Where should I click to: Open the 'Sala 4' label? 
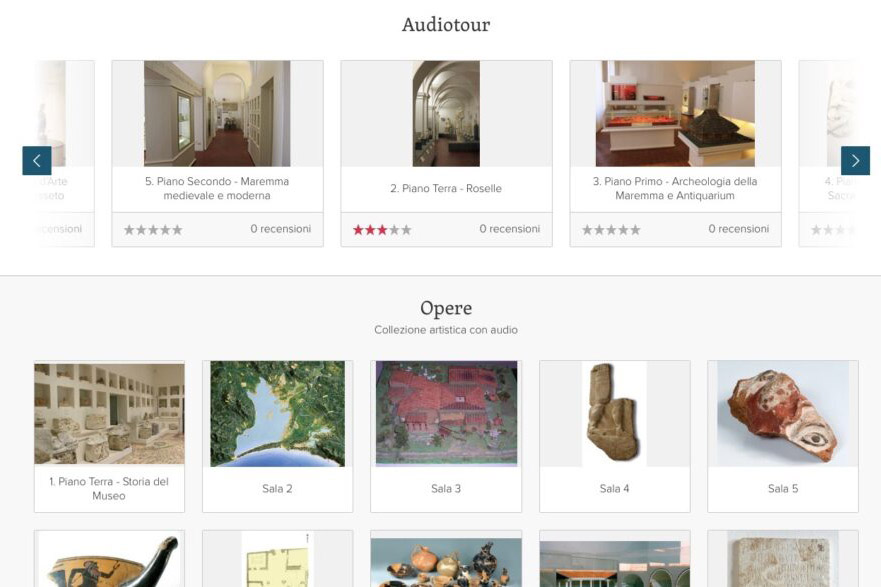[x=614, y=488]
